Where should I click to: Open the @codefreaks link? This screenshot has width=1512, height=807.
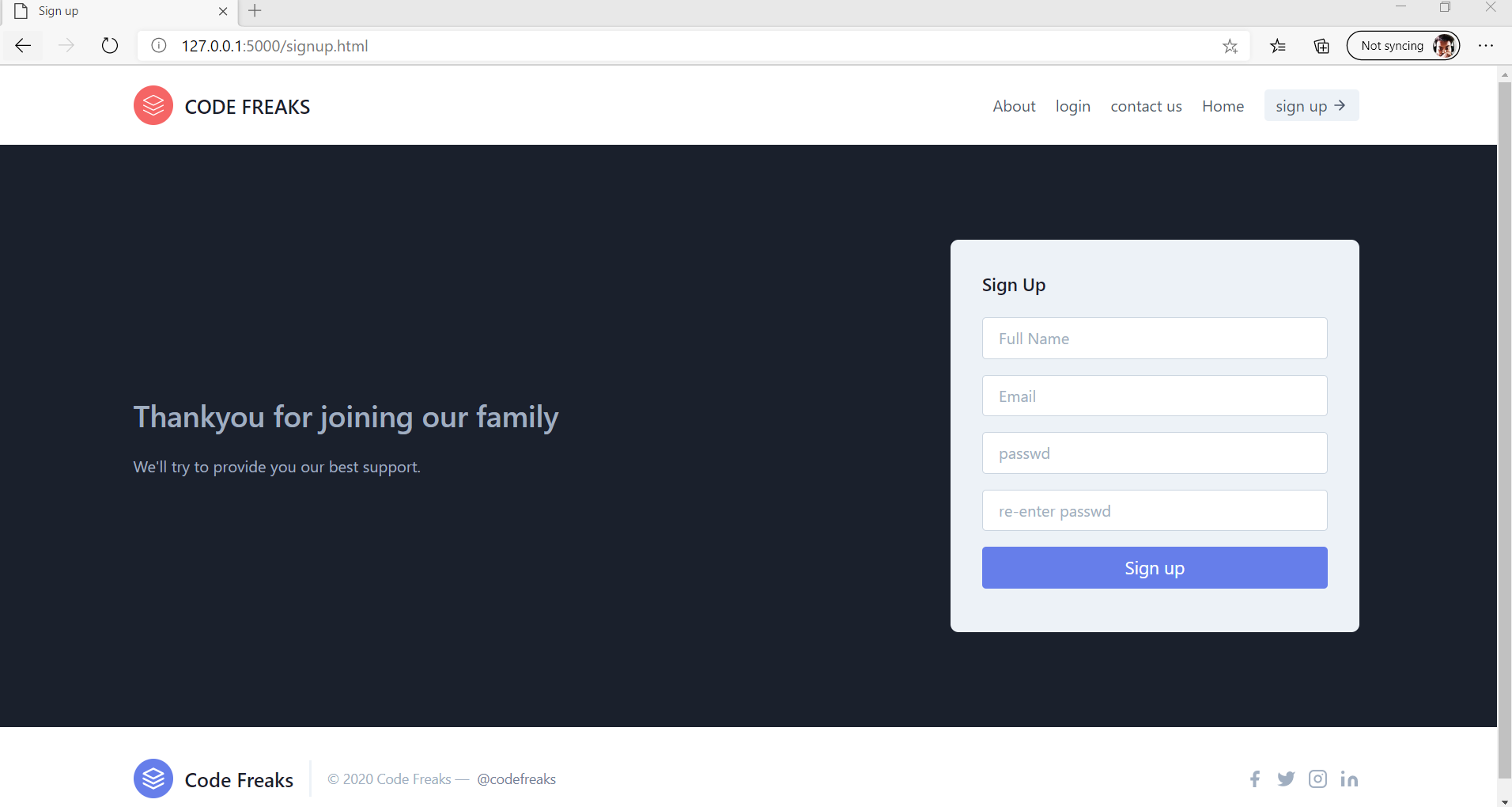516,779
